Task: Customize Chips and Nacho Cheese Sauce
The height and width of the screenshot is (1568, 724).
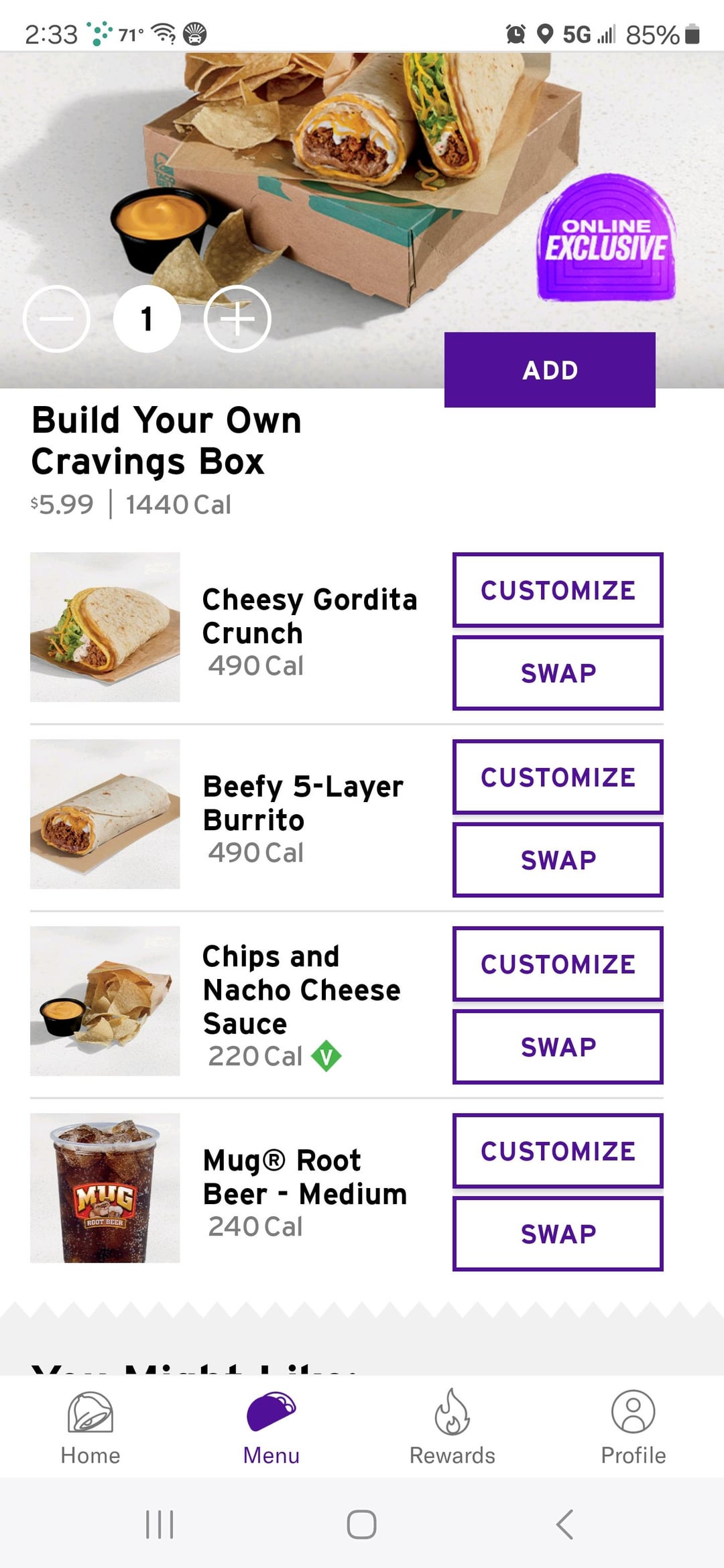Action: 558,964
